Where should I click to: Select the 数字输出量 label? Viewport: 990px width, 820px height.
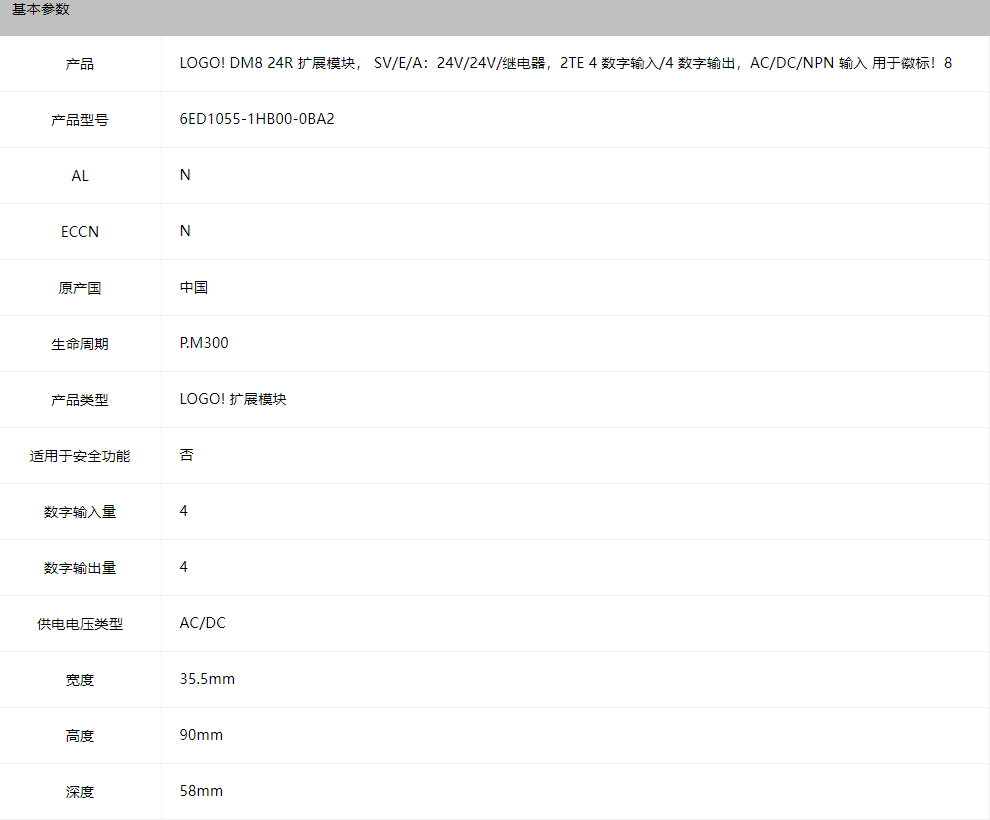80,568
